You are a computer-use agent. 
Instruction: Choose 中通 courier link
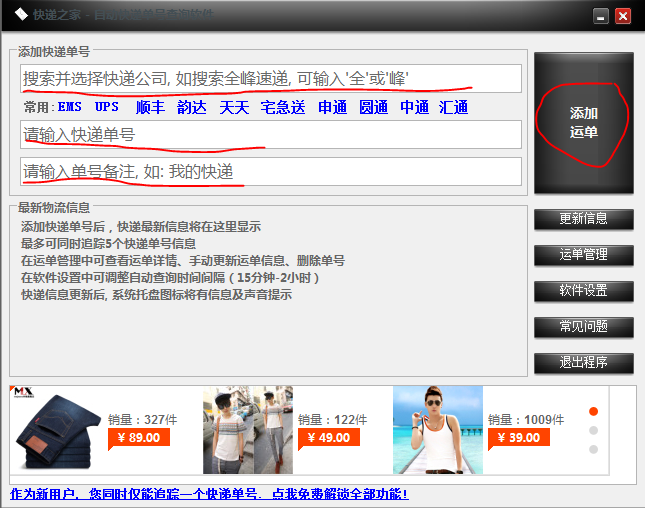415,107
